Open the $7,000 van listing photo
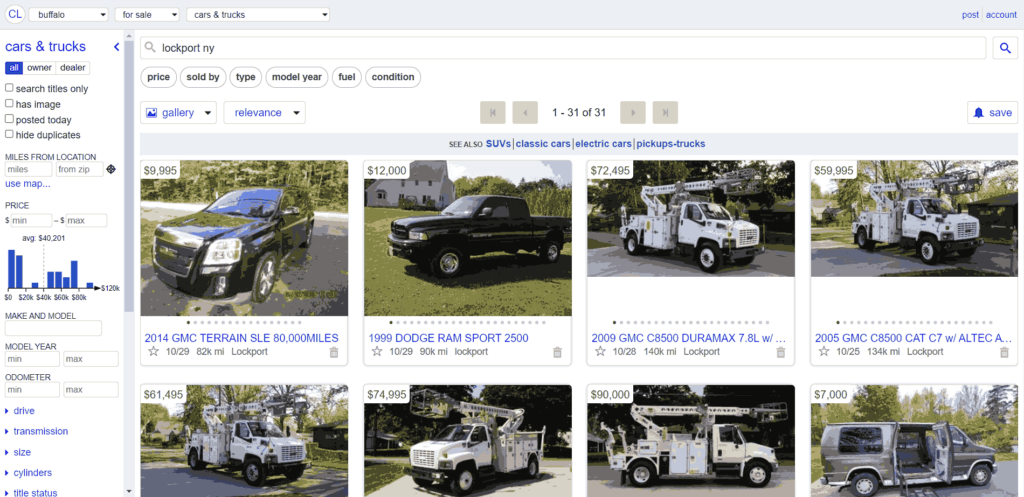 914,441
